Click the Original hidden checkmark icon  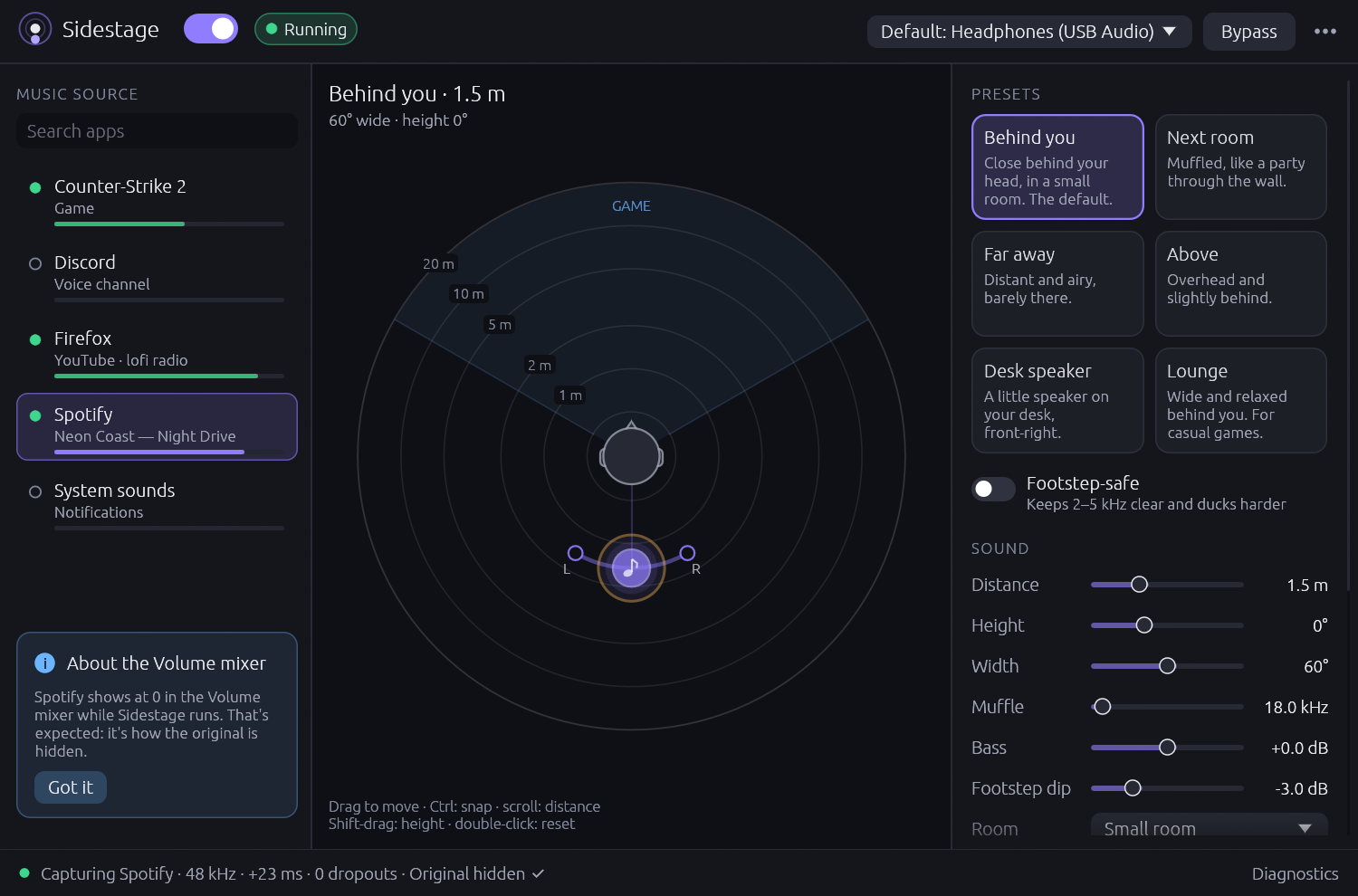(538, 873)
